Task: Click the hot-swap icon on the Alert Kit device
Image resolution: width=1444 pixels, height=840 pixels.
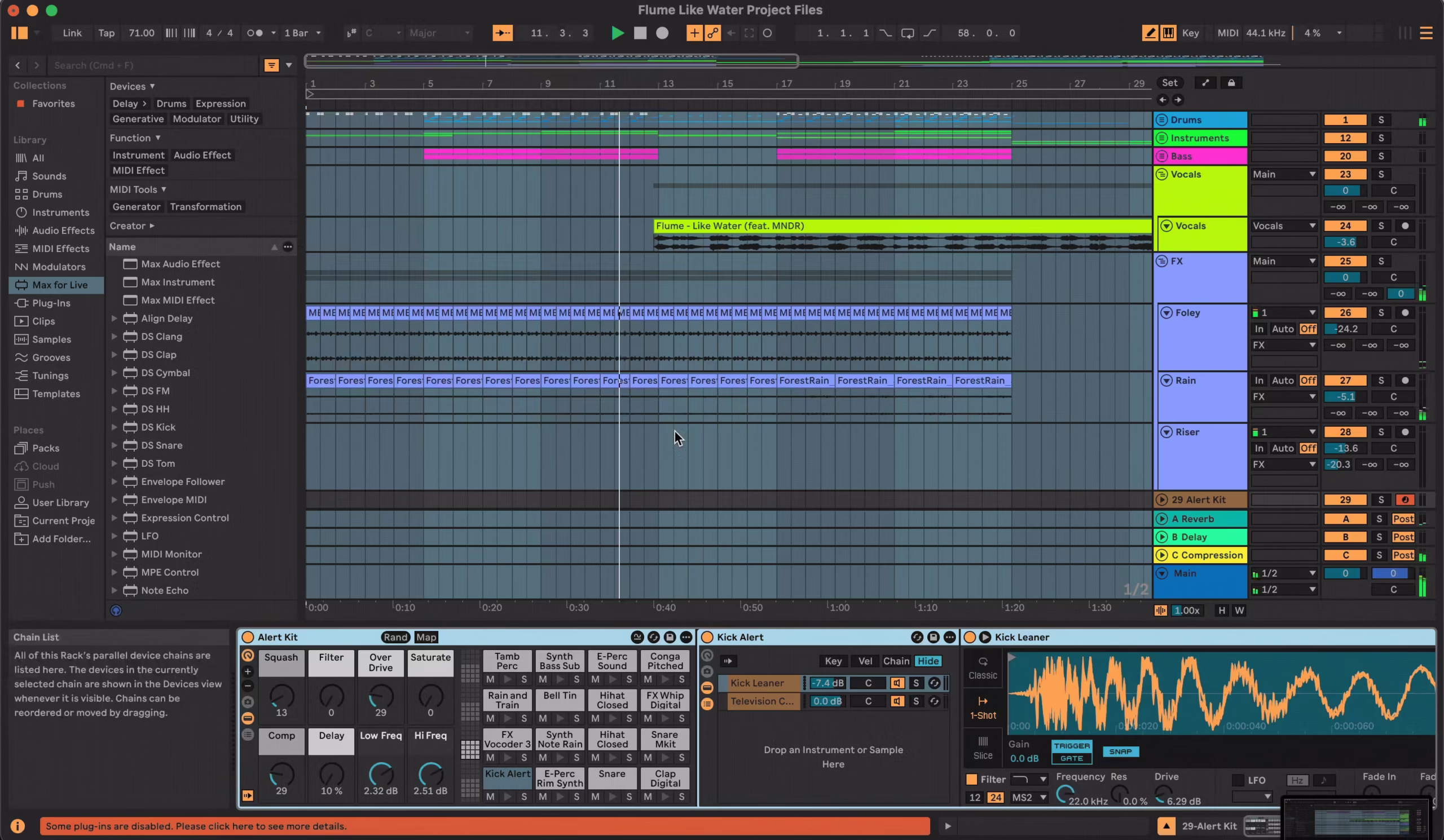Action: [x=653, y=637]
